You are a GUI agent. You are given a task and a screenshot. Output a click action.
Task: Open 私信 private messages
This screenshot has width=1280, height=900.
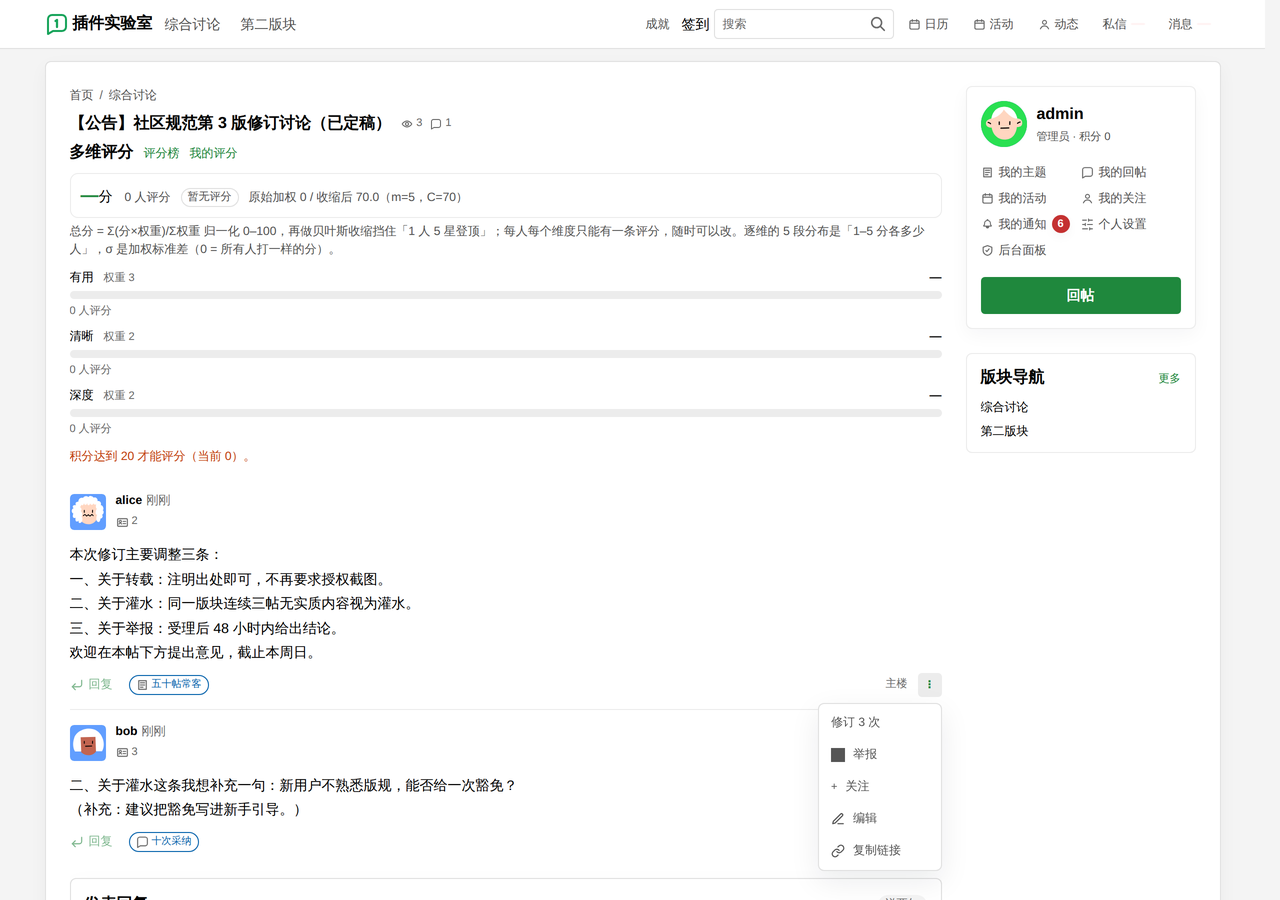1114,24
